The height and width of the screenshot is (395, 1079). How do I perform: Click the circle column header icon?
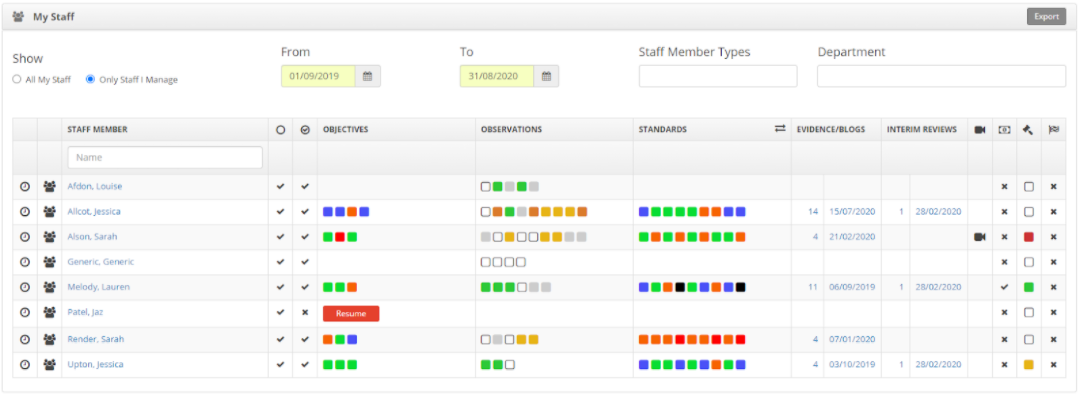pyautogui.click(x=280, y=129)
